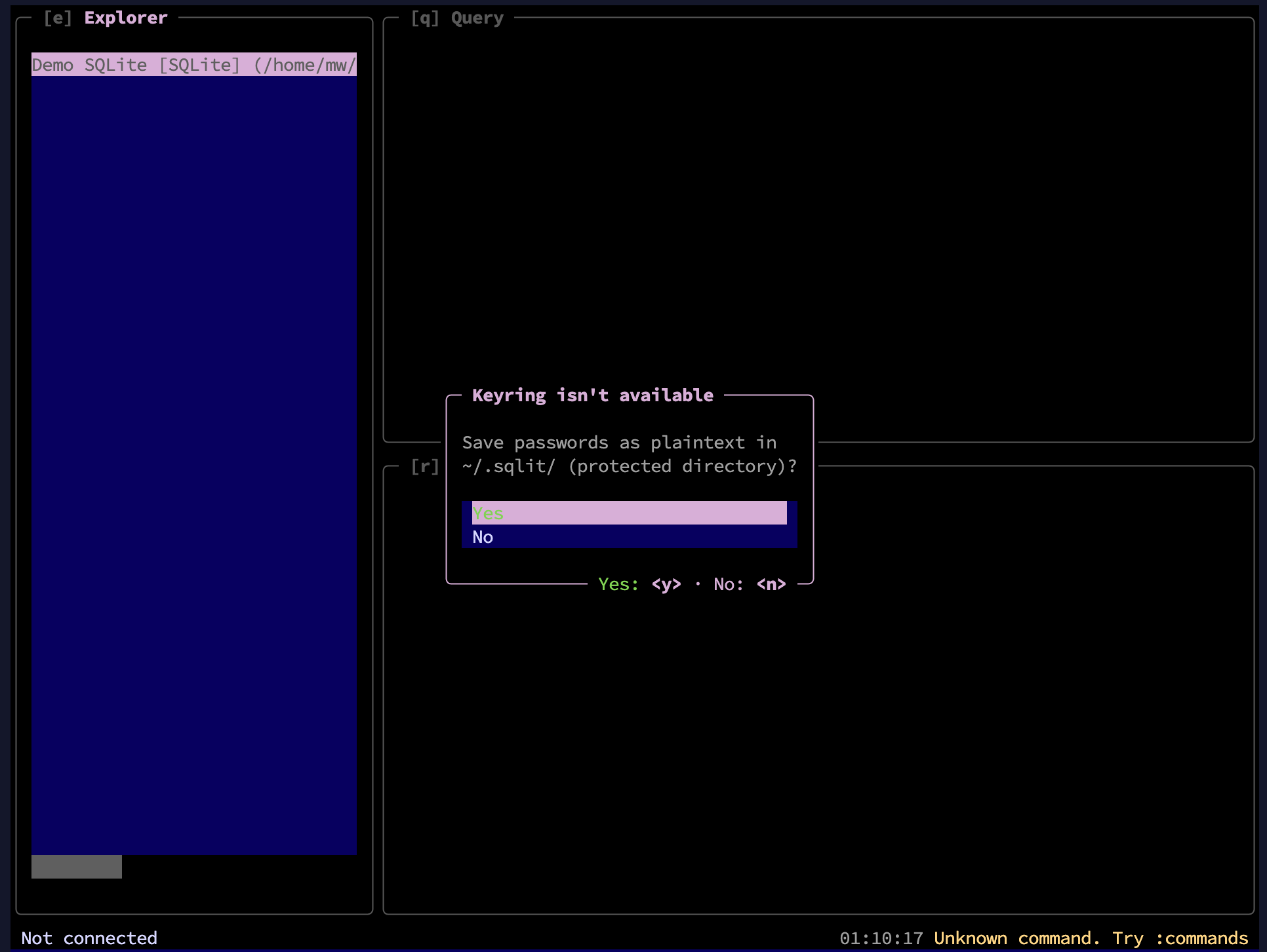This screenshot has width=1267, height=952.
Task: Grab the Explorer horizontal scrollbar thumb
Action: (76, 866)
